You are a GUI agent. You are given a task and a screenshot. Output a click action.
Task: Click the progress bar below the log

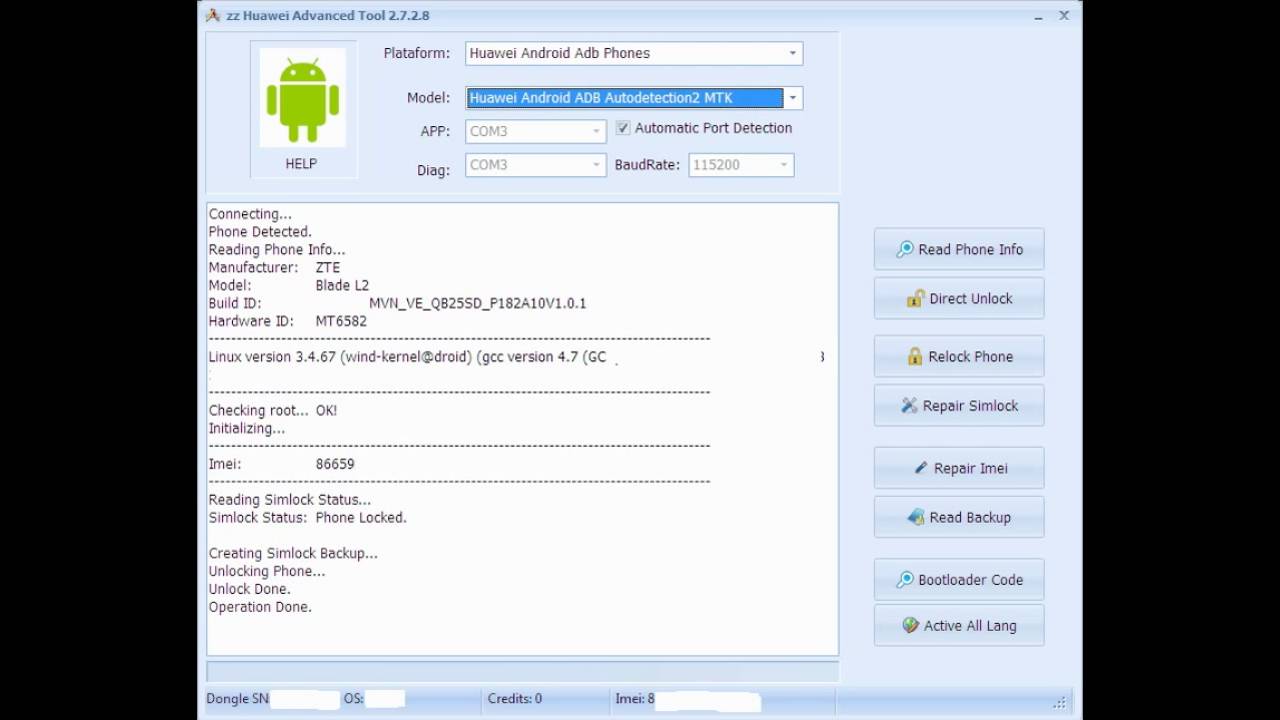click(x=522, y=670)
